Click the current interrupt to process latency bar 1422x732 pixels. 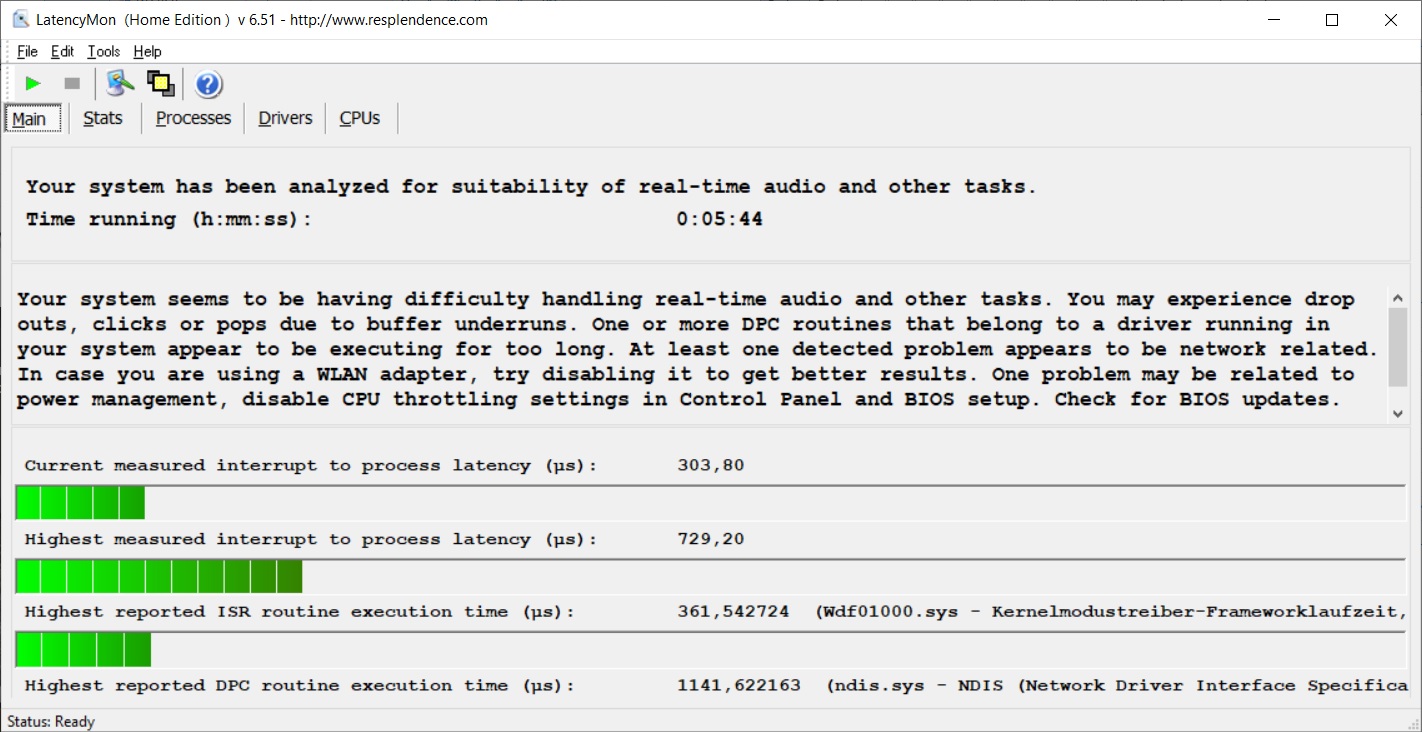tap(80, 503)
